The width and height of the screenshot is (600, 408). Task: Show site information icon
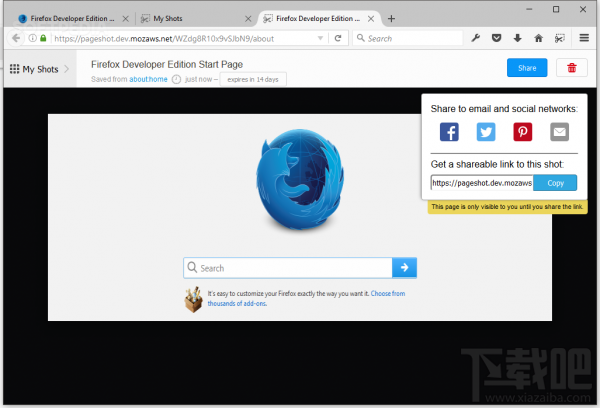coord(33,38)
